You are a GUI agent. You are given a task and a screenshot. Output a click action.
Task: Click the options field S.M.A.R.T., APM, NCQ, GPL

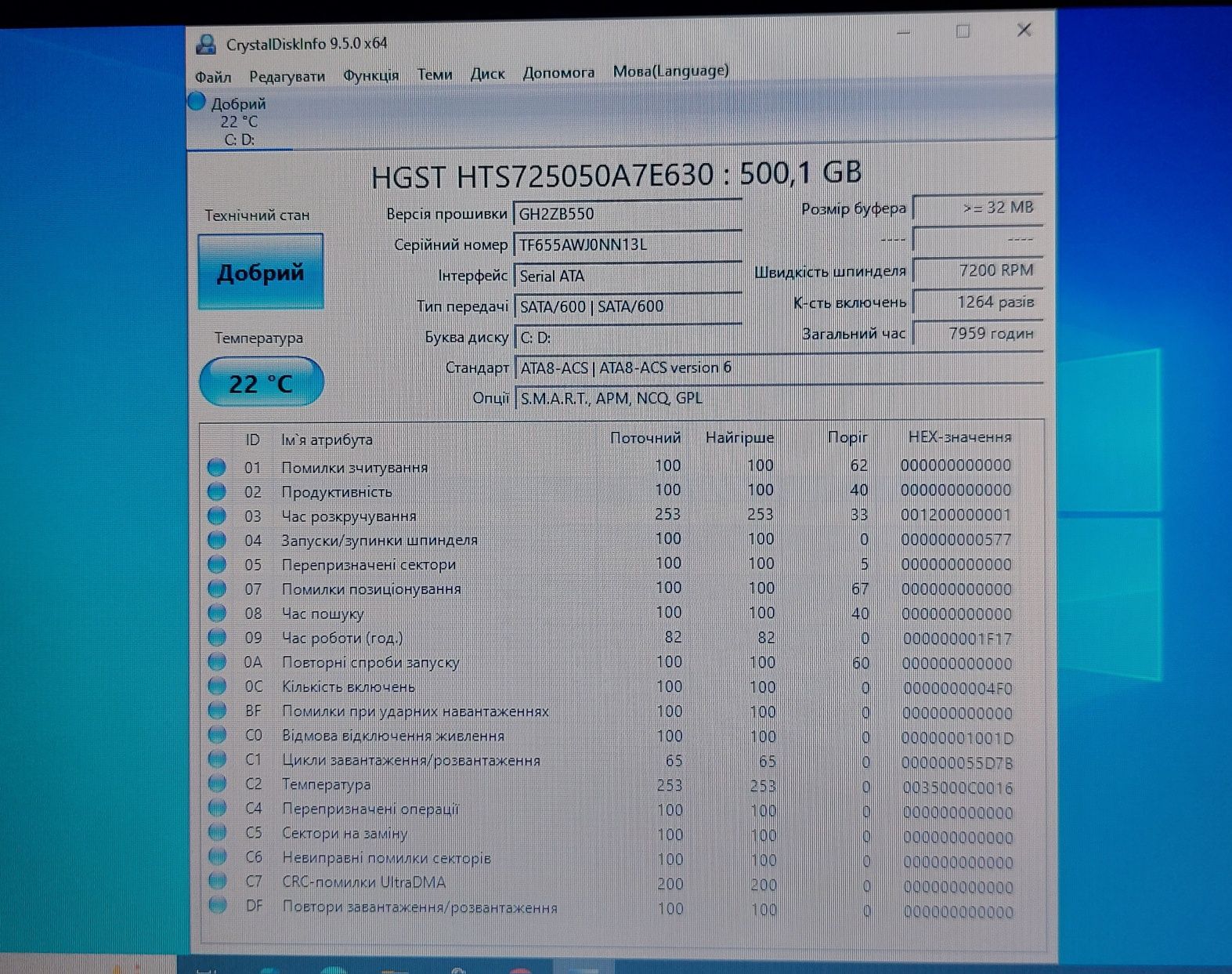(x=779, y=398)
